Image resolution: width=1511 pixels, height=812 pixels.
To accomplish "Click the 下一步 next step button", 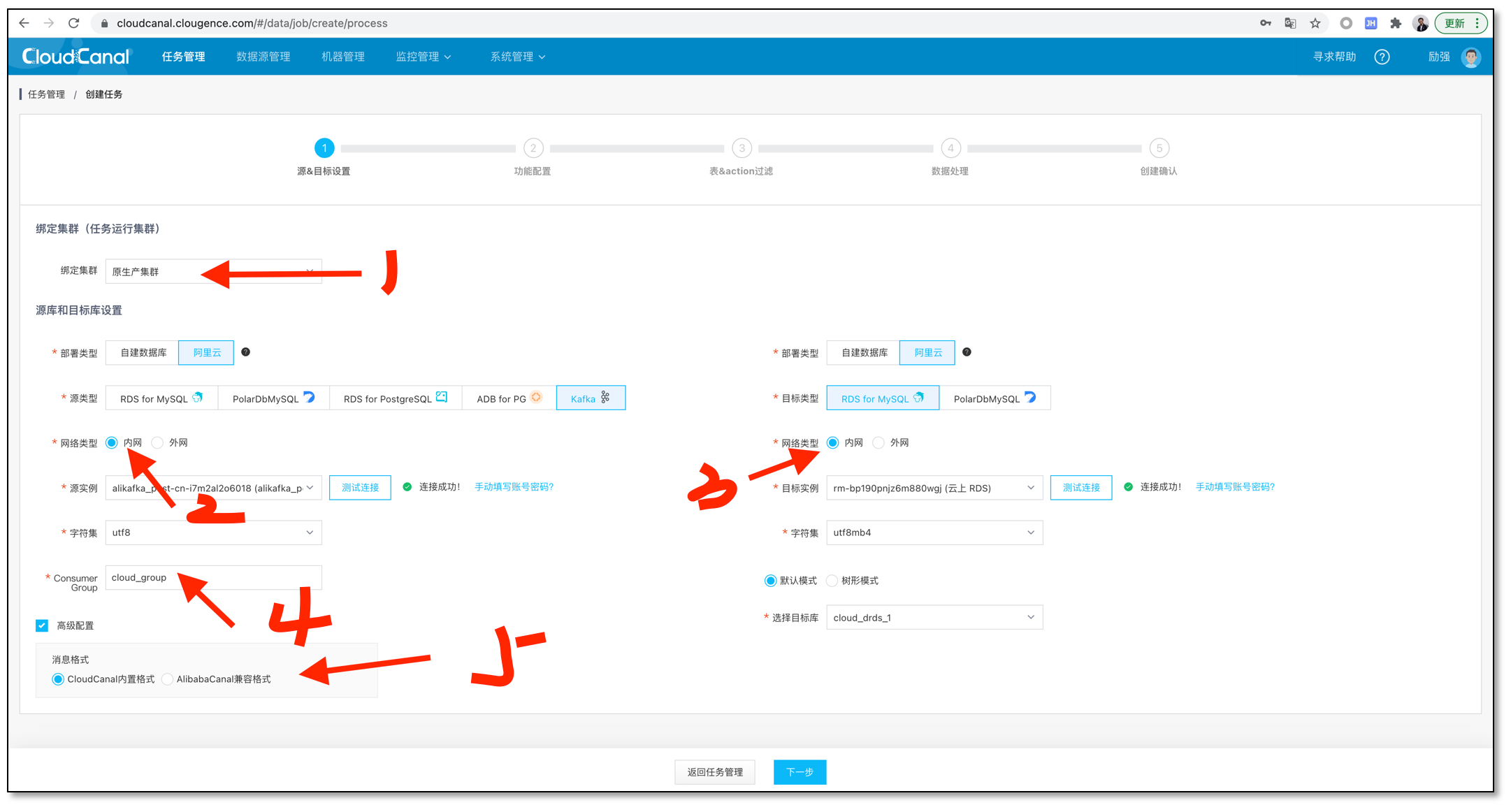I will pyautogui.click(x=799, y=772).
